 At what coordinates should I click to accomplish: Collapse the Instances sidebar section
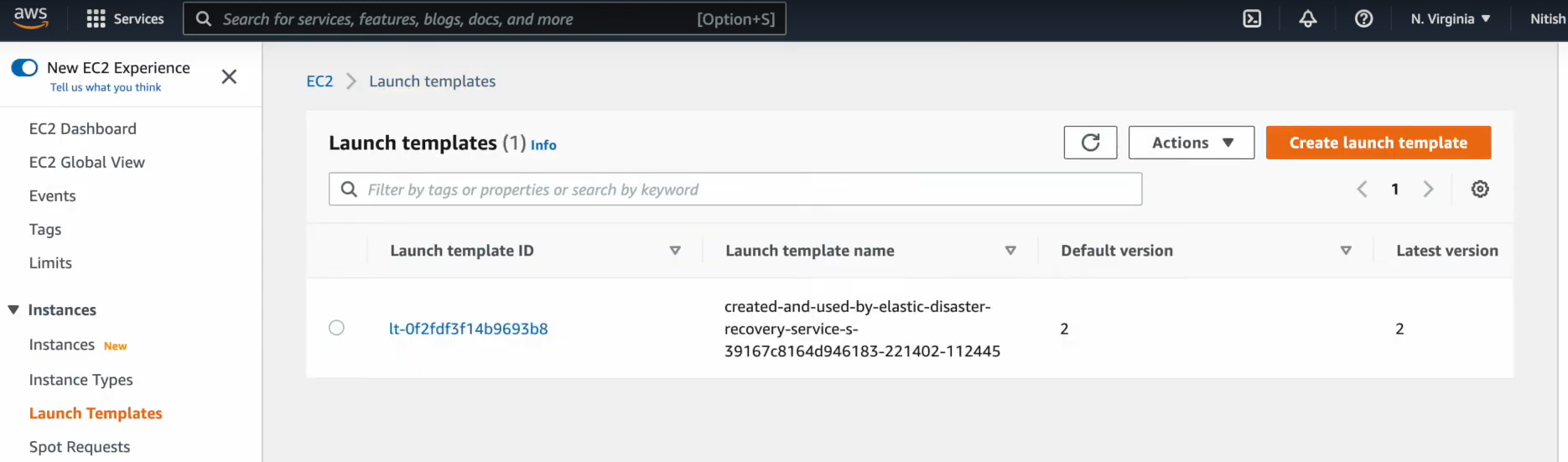click(x=13, y=310)
